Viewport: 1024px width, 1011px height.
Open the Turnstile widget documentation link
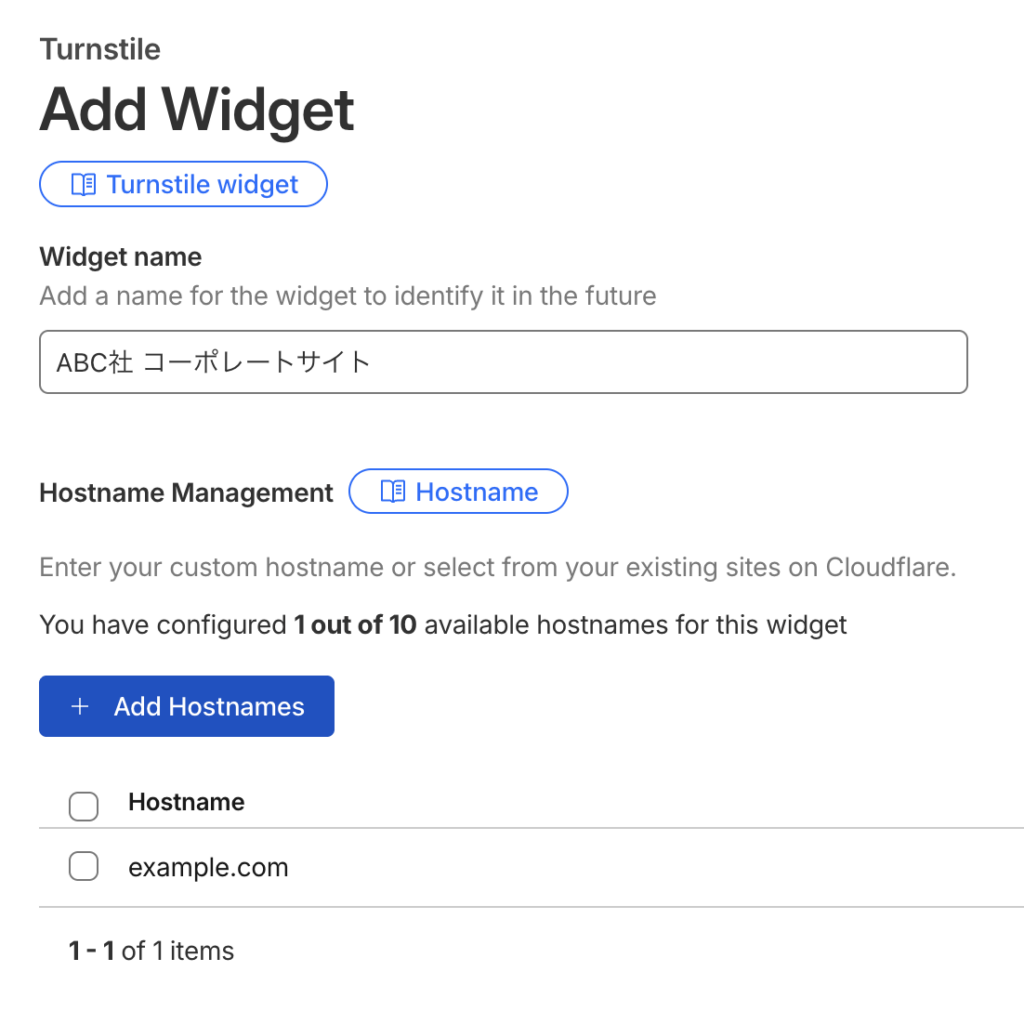point(202,185)
